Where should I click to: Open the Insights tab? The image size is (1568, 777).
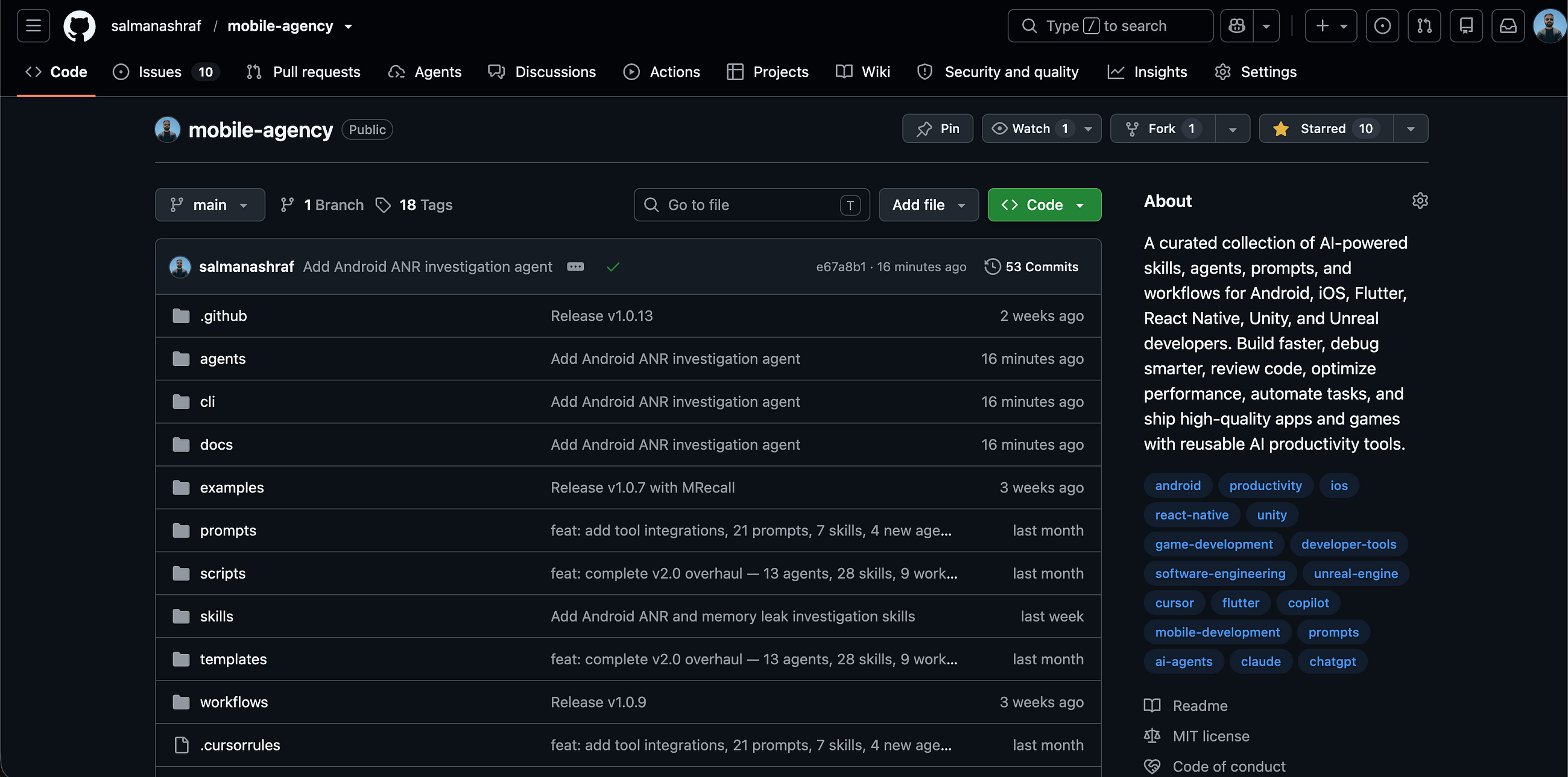click(x=1148, y=72)
